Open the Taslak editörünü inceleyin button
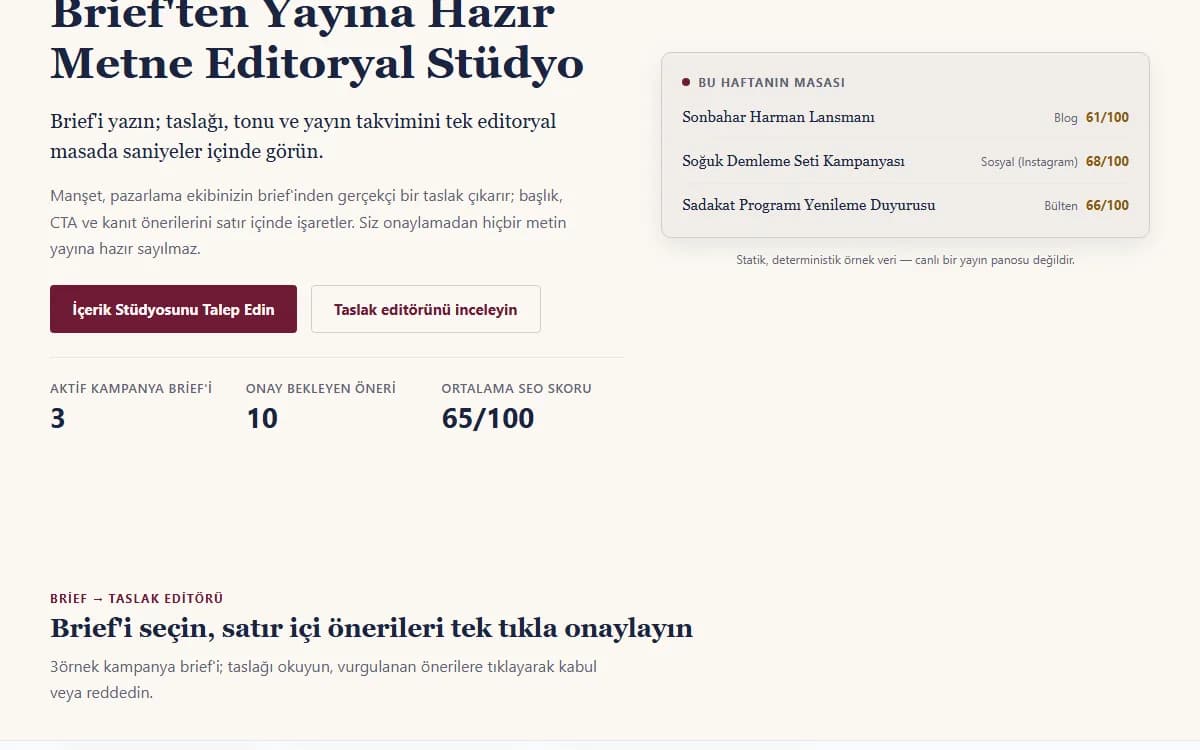 tap(426, 309)
